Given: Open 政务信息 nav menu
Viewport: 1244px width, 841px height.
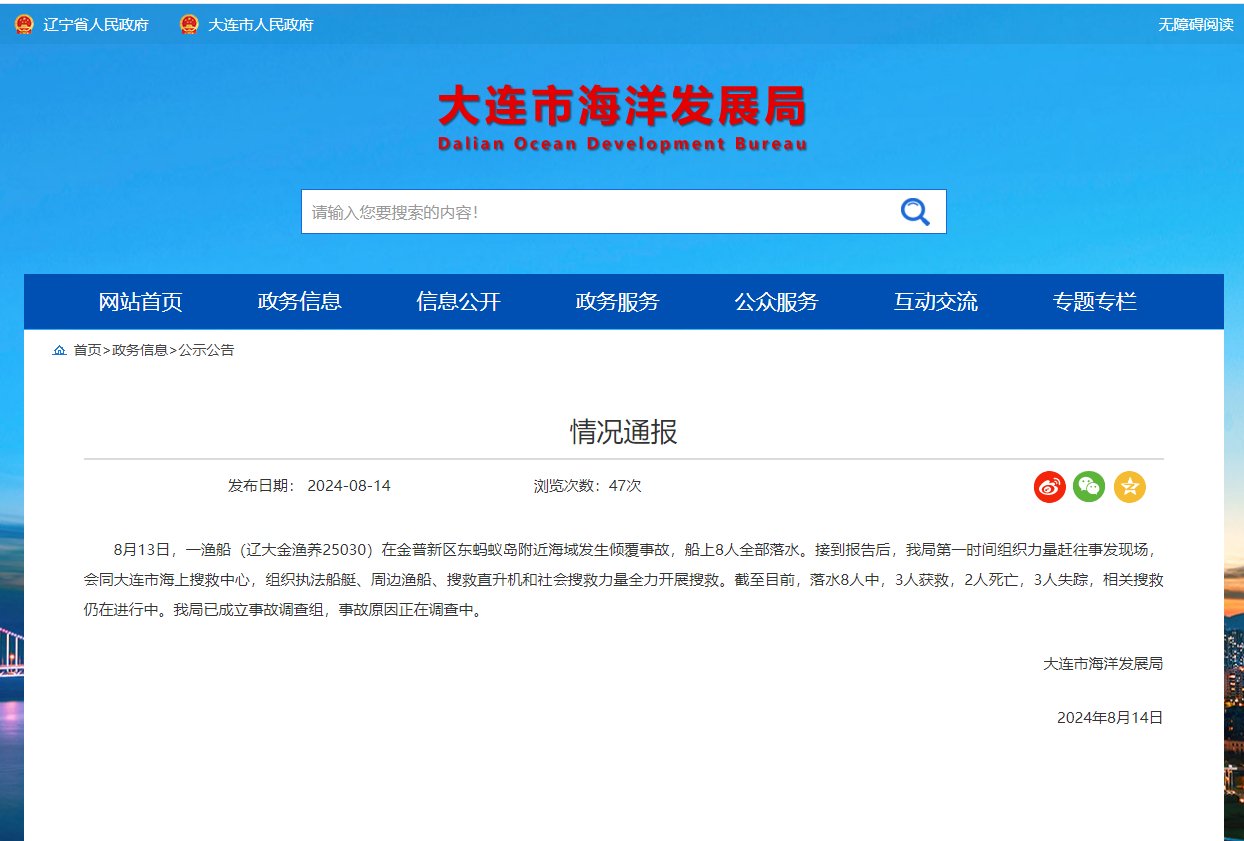Looking at the screenshot, I should point(299,302).
